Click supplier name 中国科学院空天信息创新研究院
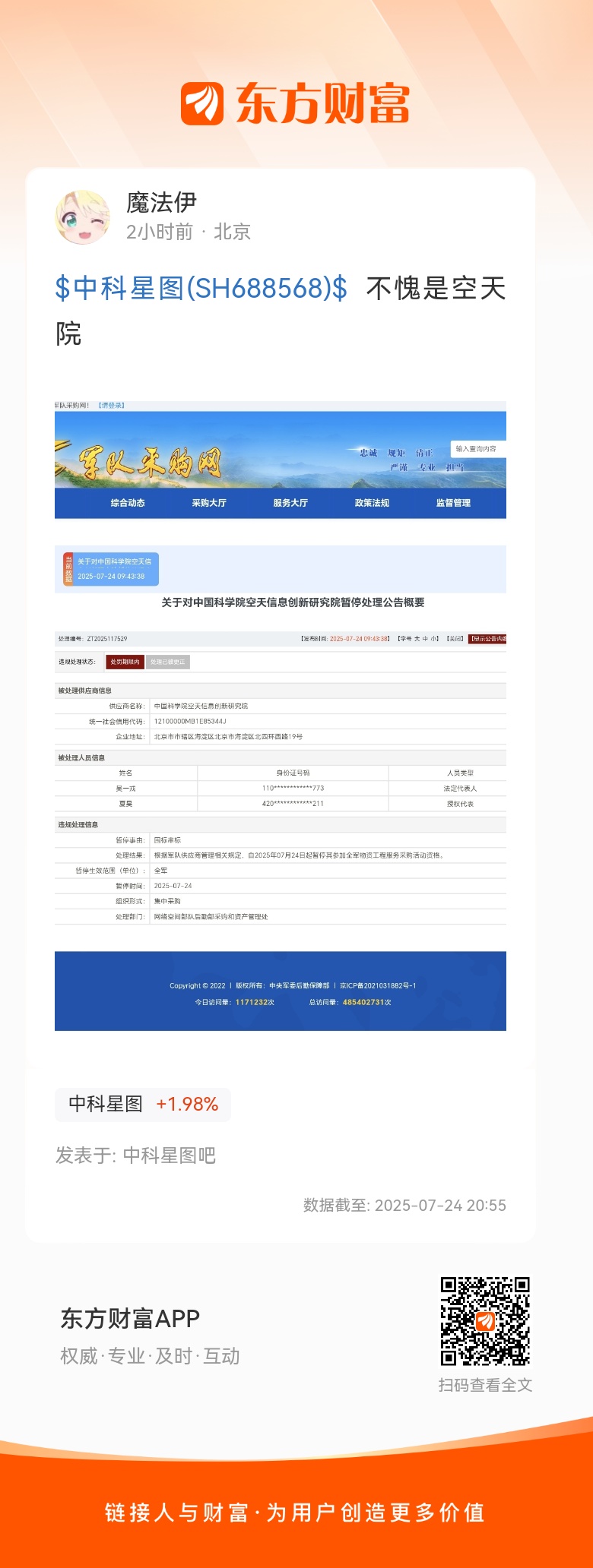 201,707
